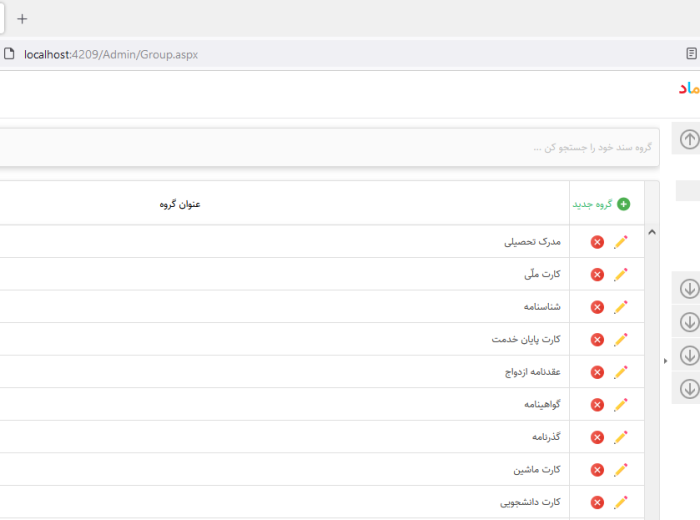Open edit for گواهینامه group
Screen dimensions: 700x520
pos(620,405)
